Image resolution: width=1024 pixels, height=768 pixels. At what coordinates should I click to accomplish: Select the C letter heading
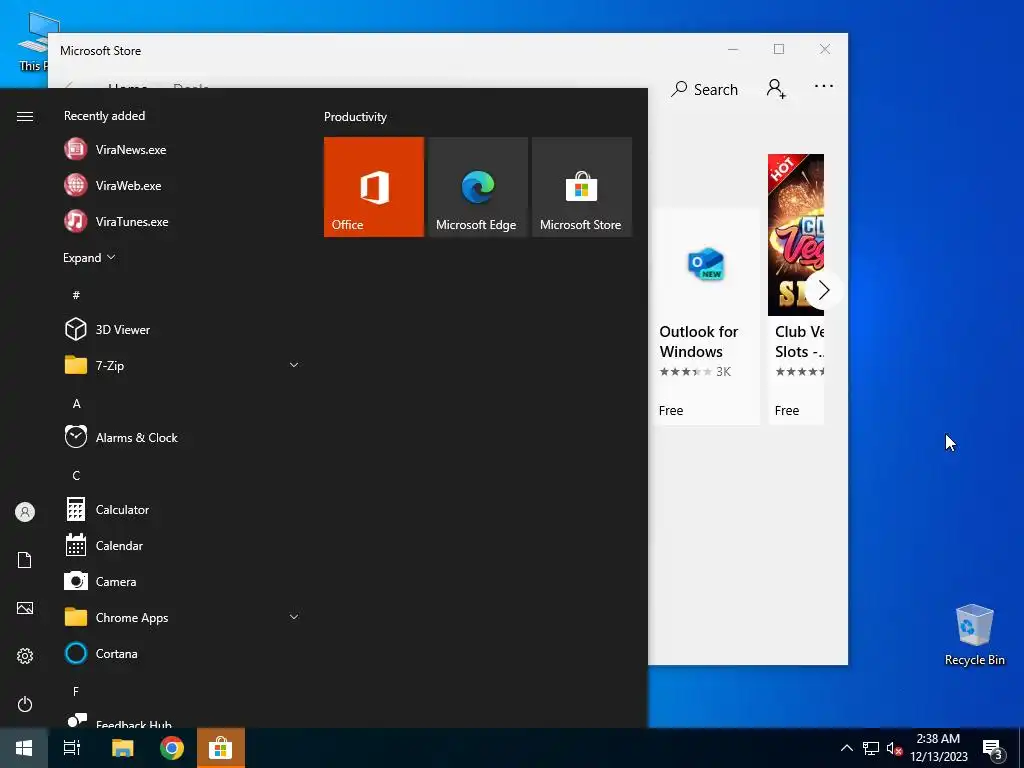tap(76, 475)
